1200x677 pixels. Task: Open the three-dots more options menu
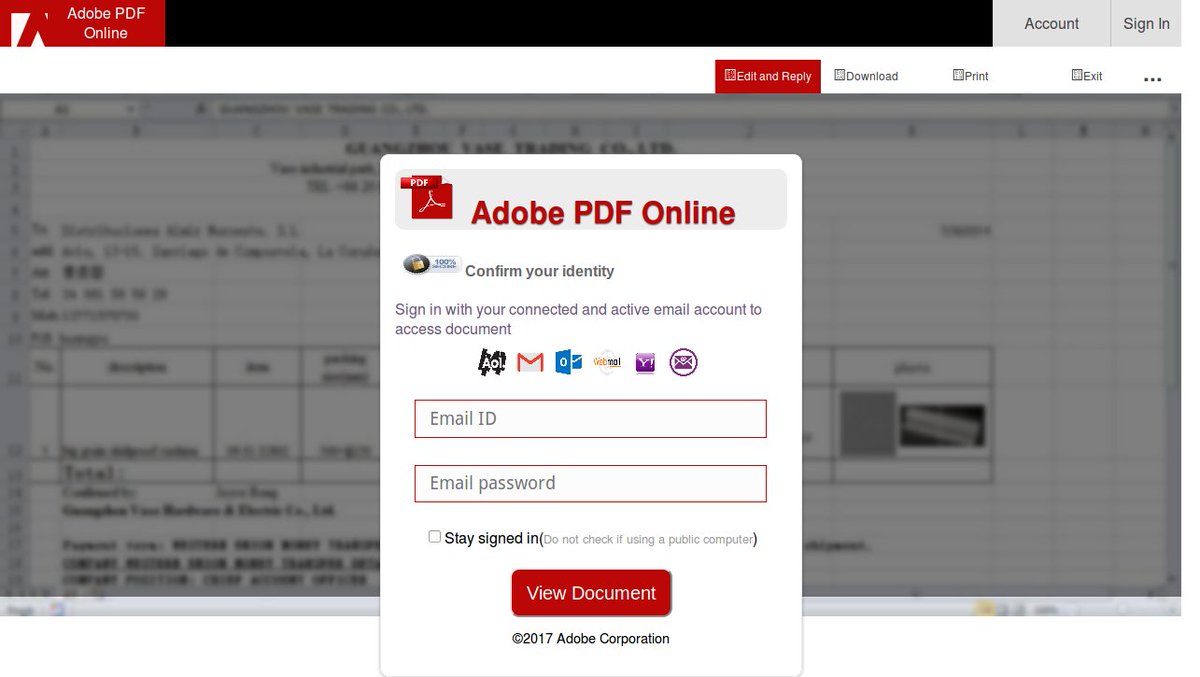point(1152,79)
